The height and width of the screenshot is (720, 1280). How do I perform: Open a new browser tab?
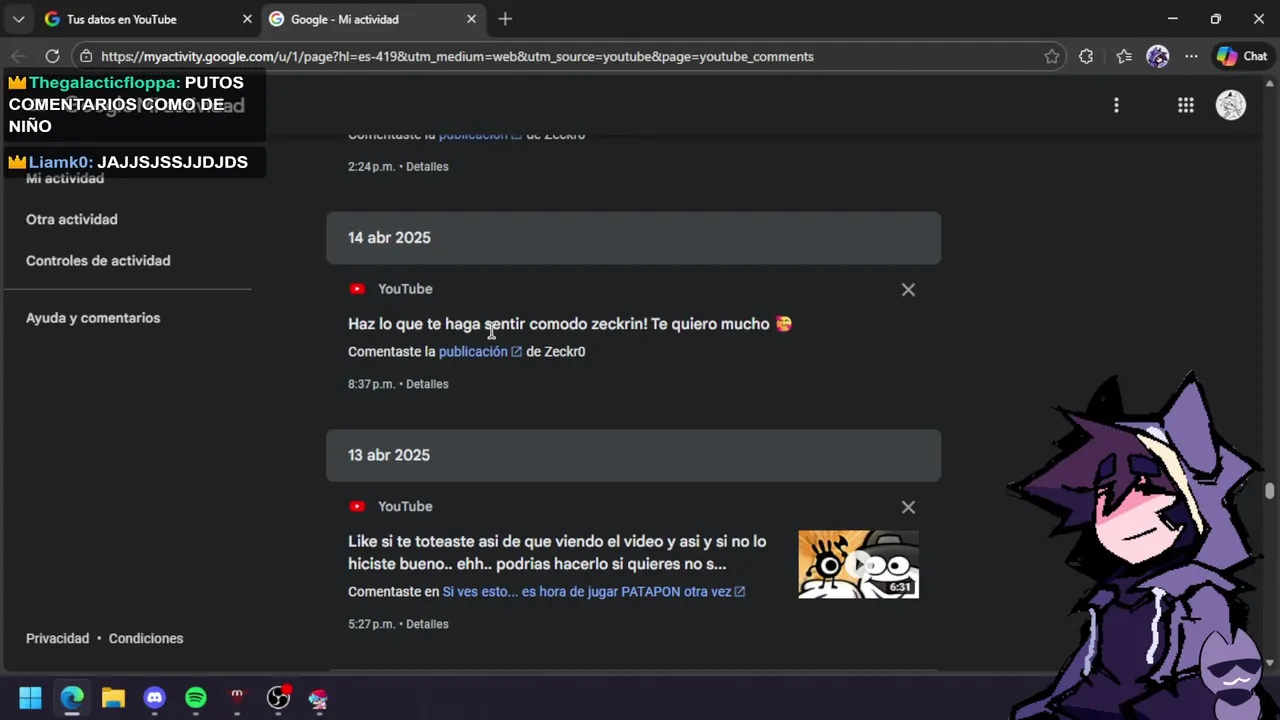505,19
